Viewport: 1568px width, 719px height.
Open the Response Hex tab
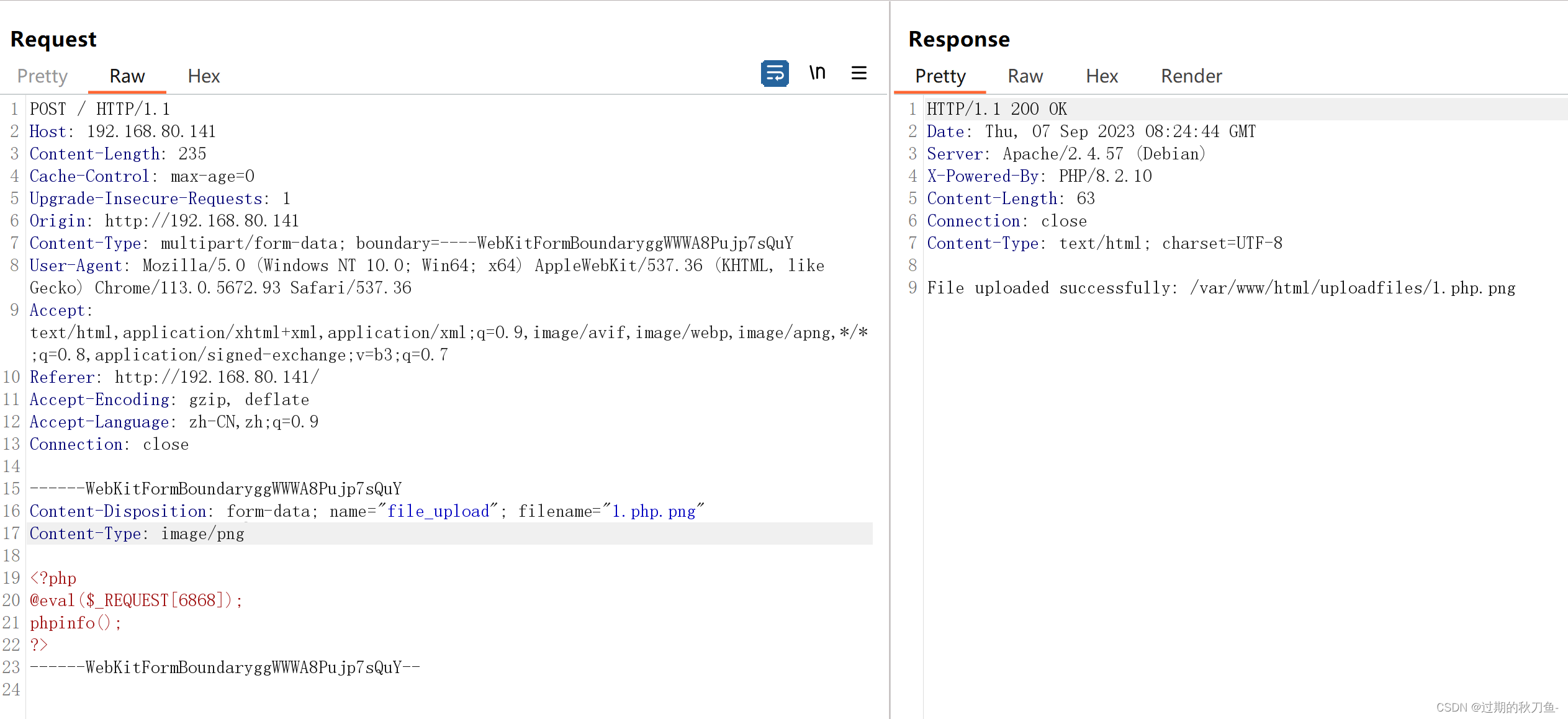[1102, 76]
